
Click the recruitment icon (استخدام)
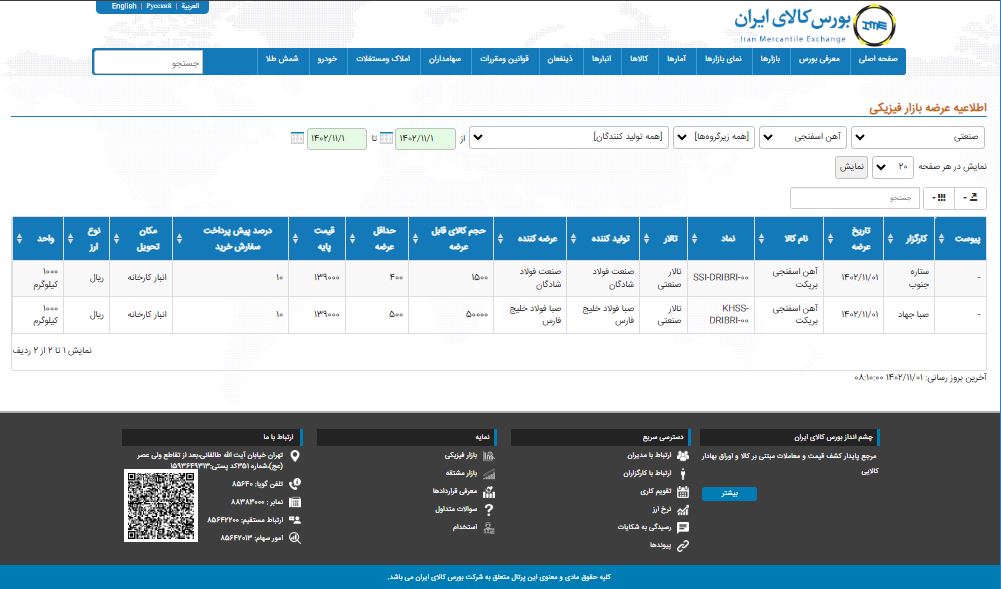(489, 528)
